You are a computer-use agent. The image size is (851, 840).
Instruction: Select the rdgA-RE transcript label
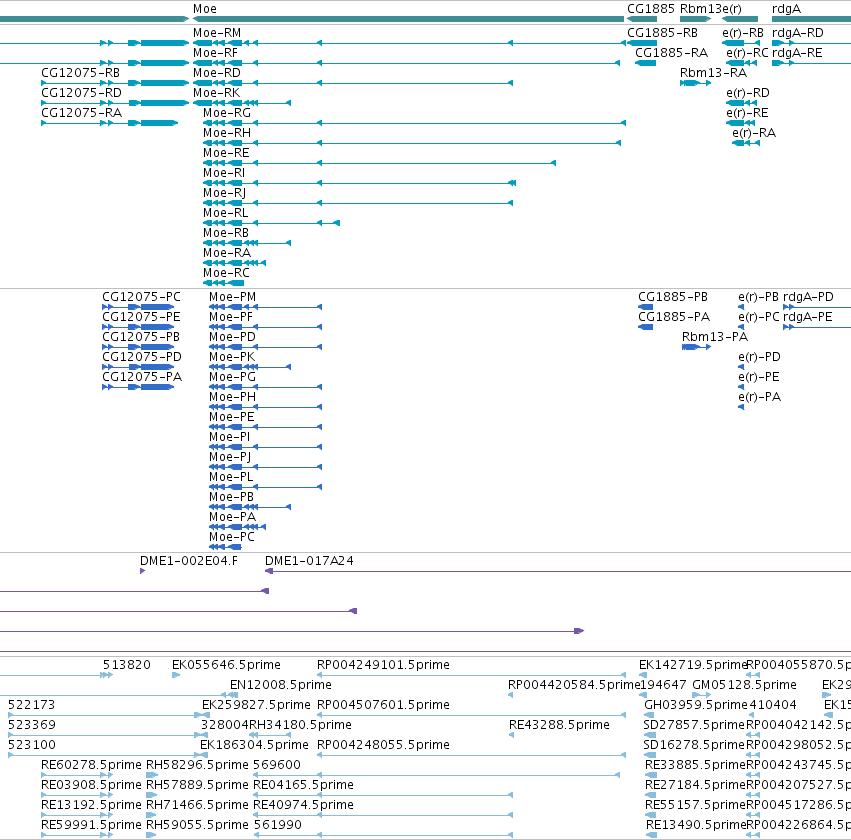click(x=797, y=54)
